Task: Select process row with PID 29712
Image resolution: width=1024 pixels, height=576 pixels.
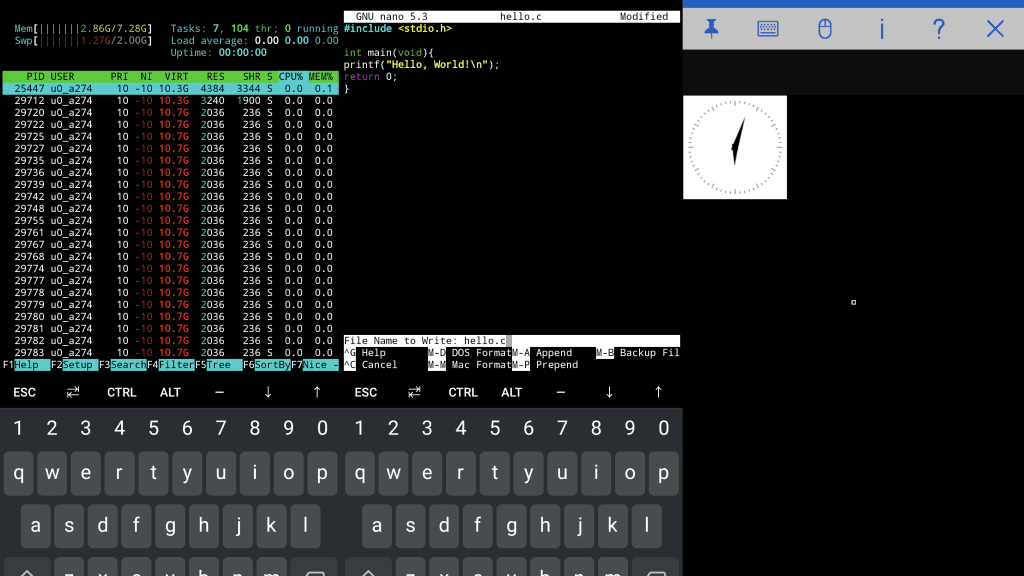Action: point(170,101)
